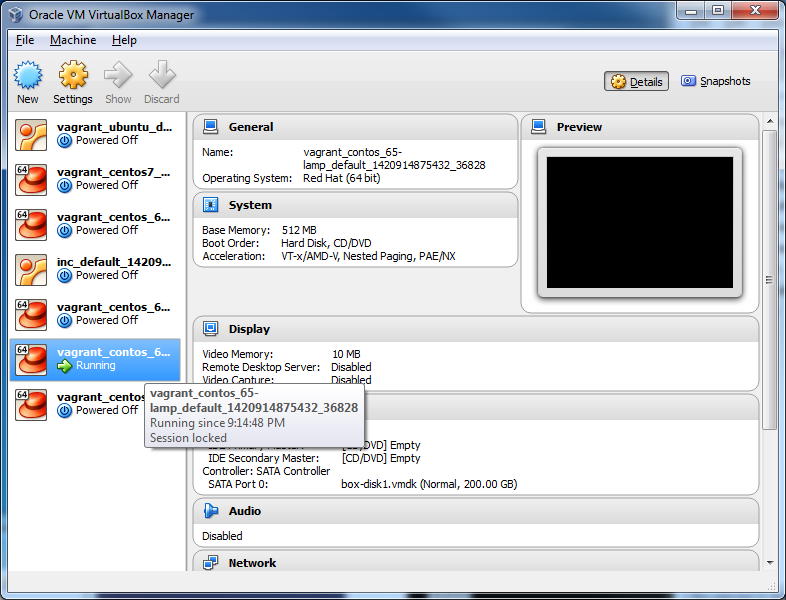786x600 pixels.
Task: Click the Audio section speaker icon
Action: click(211, 511)
